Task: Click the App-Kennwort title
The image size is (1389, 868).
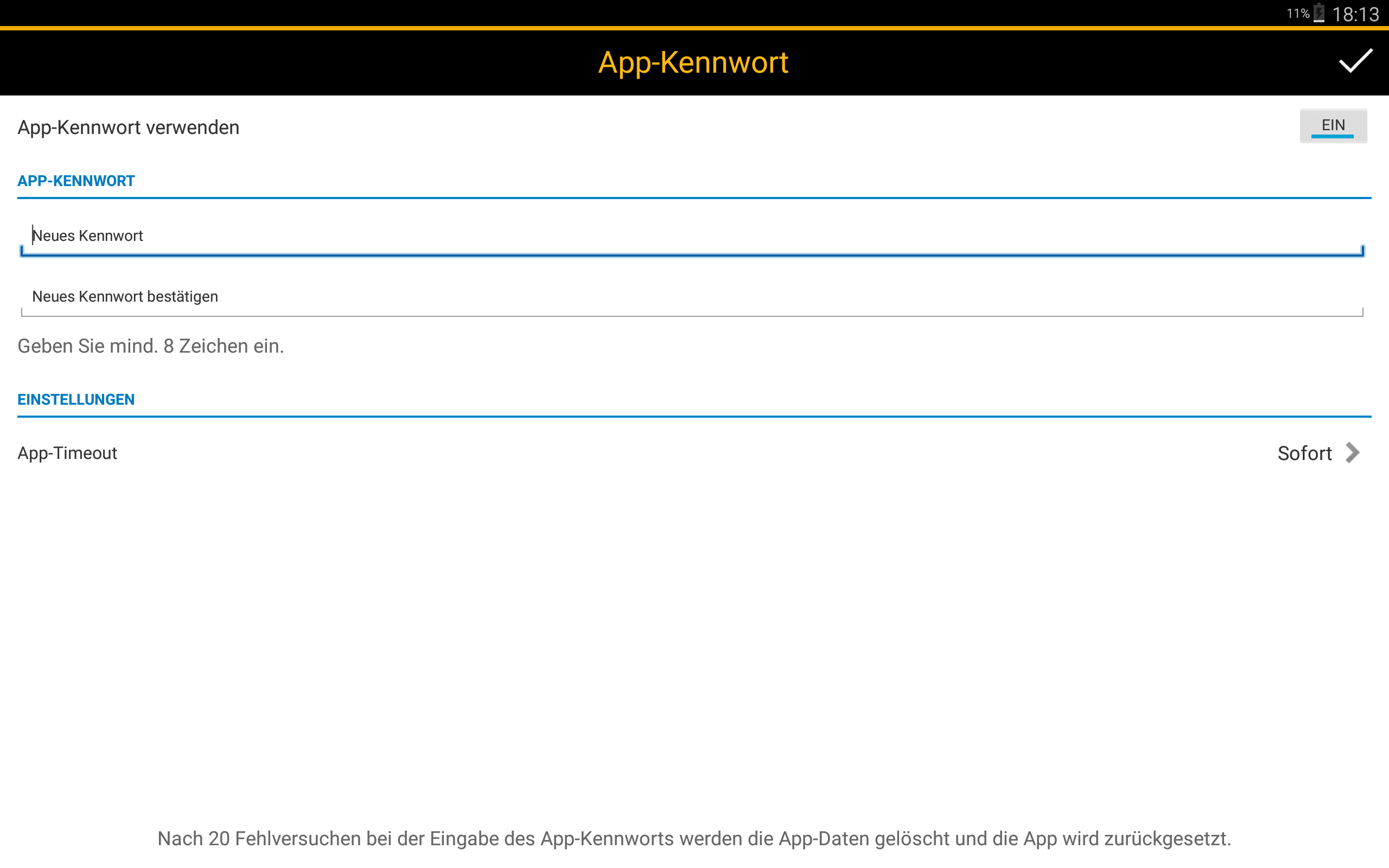Action: 693,62
